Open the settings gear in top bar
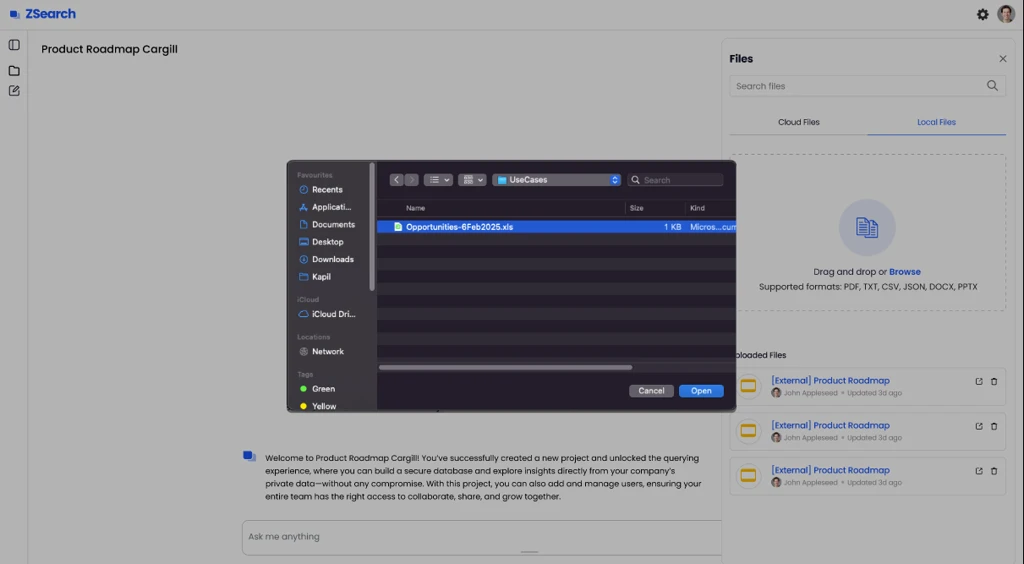This screenshot has width=1024, height=564. (x=982, y=14)
